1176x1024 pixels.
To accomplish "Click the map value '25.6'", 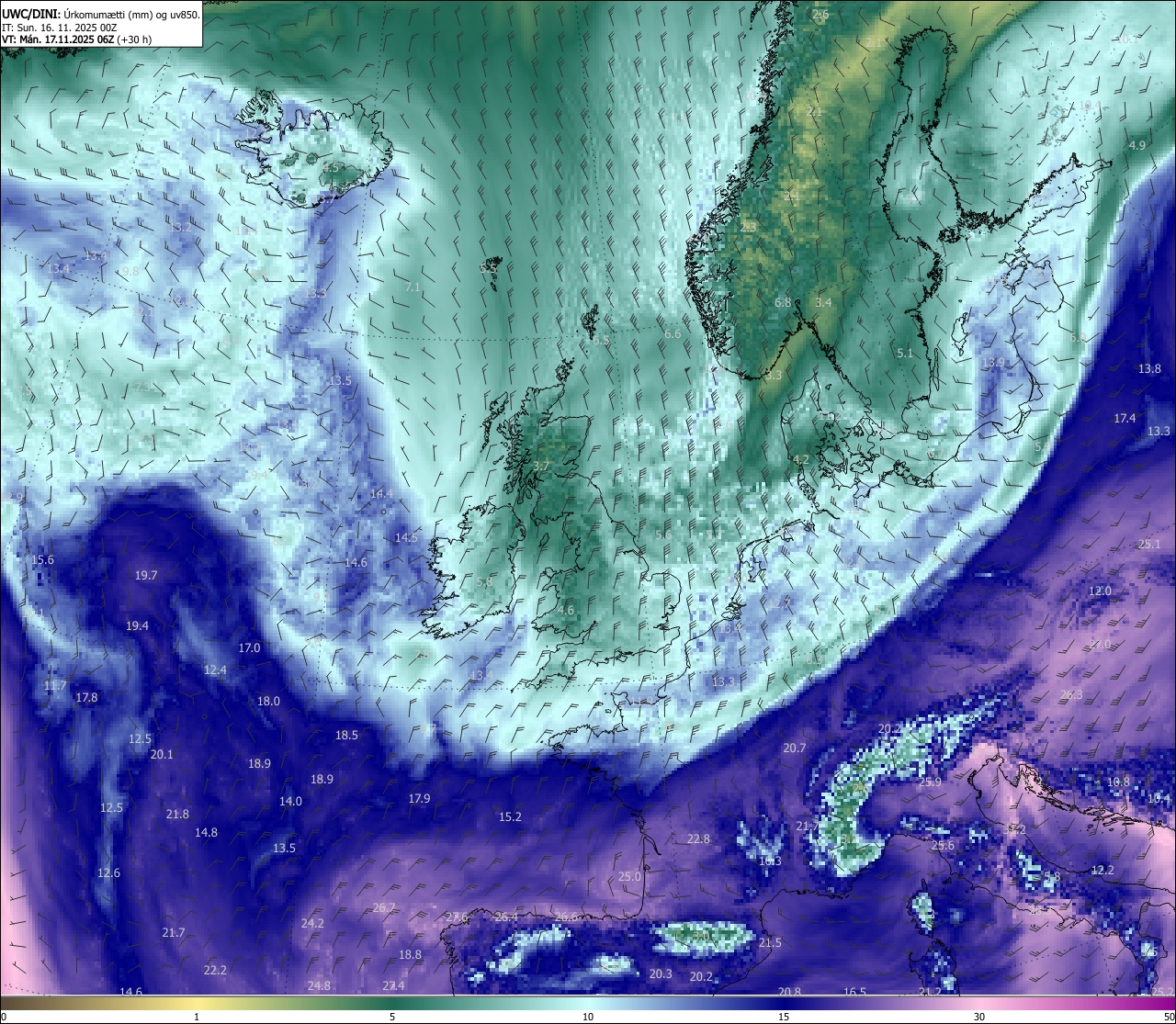I will (x=943, y=846).
